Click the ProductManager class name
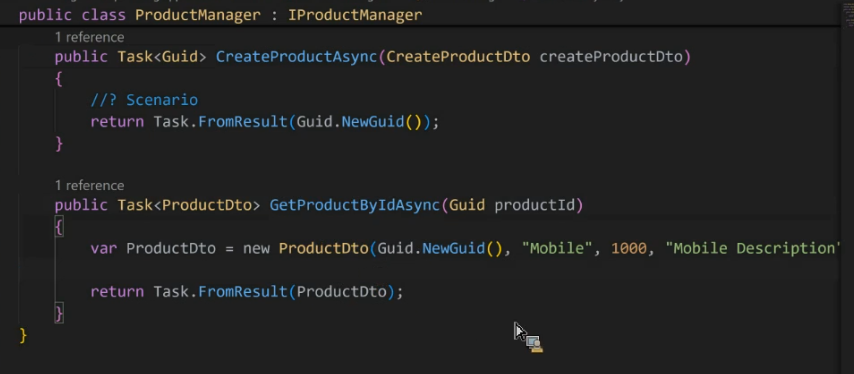 (198, 15)
